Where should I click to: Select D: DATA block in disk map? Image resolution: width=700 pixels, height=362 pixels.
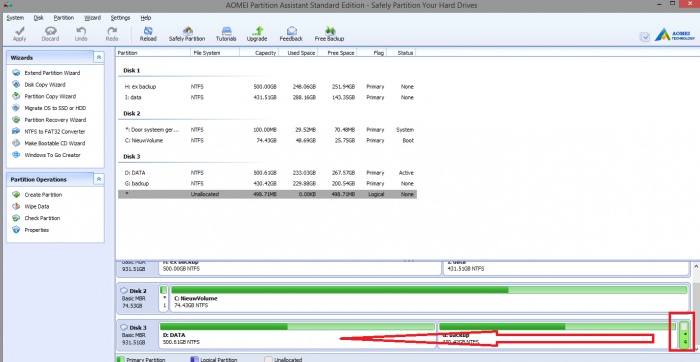(297, 335)
